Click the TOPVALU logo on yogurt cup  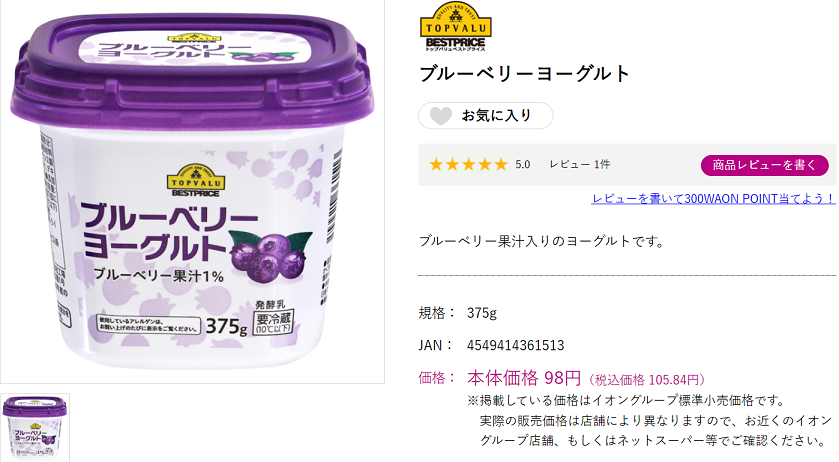point(196,180)
